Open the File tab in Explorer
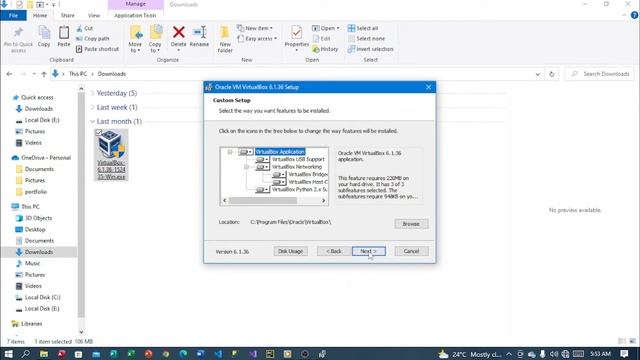The height and width of the screenshot is (360, 640). [x=13, y=16]
